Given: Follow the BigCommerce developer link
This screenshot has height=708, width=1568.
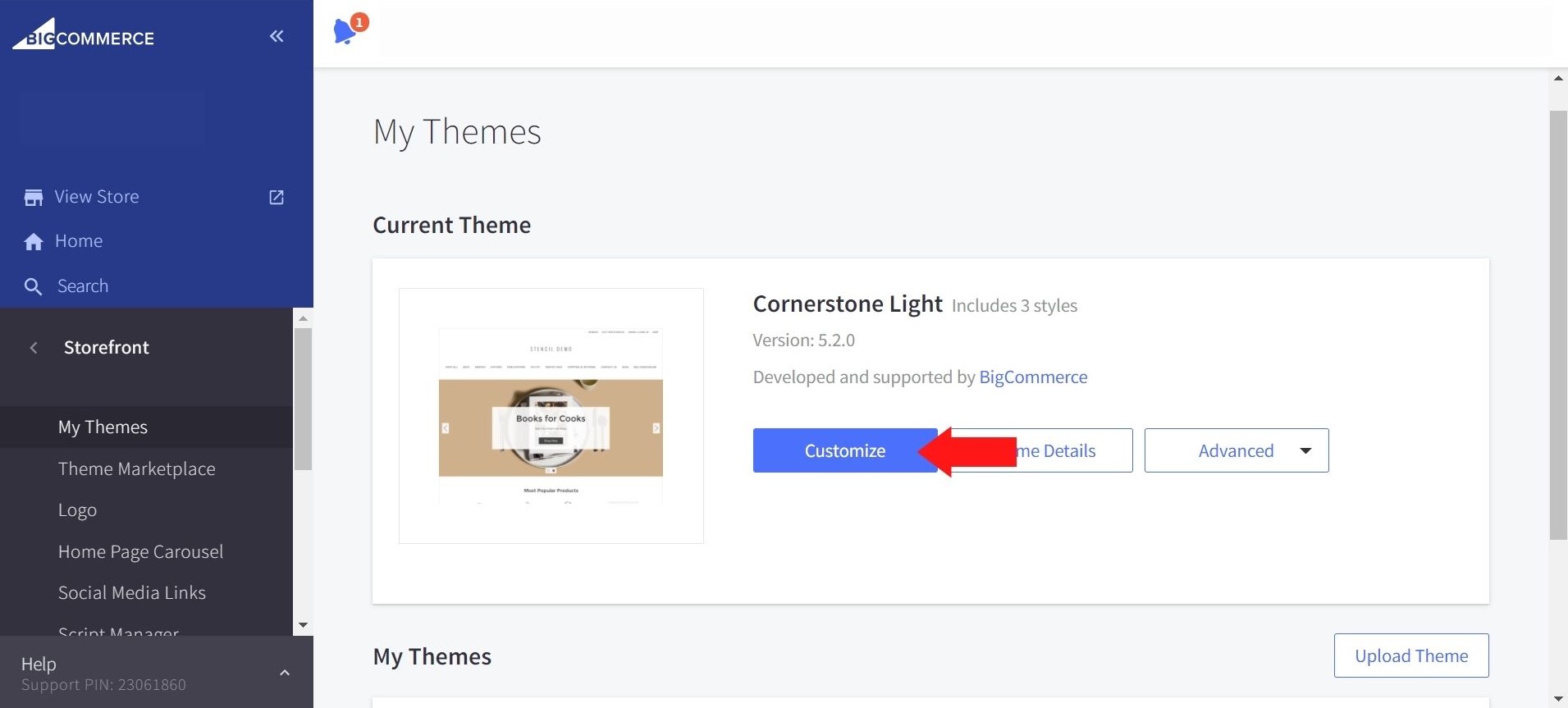Looking at the screenshot, I should point(1032,377).
